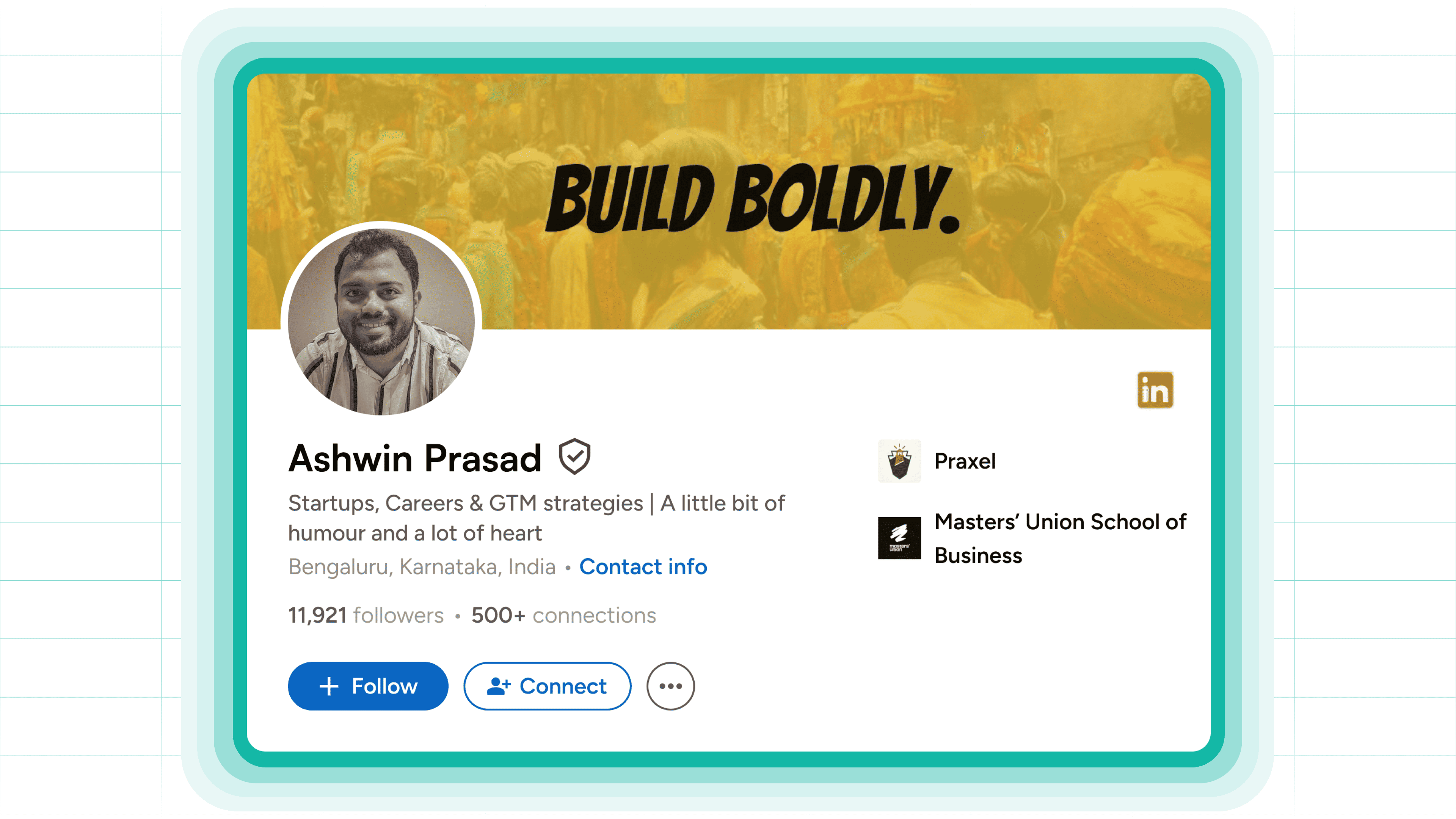View the 11,921 followers count
The width and height of the screenshot is (1456, 819).
[x=366, y=615]
